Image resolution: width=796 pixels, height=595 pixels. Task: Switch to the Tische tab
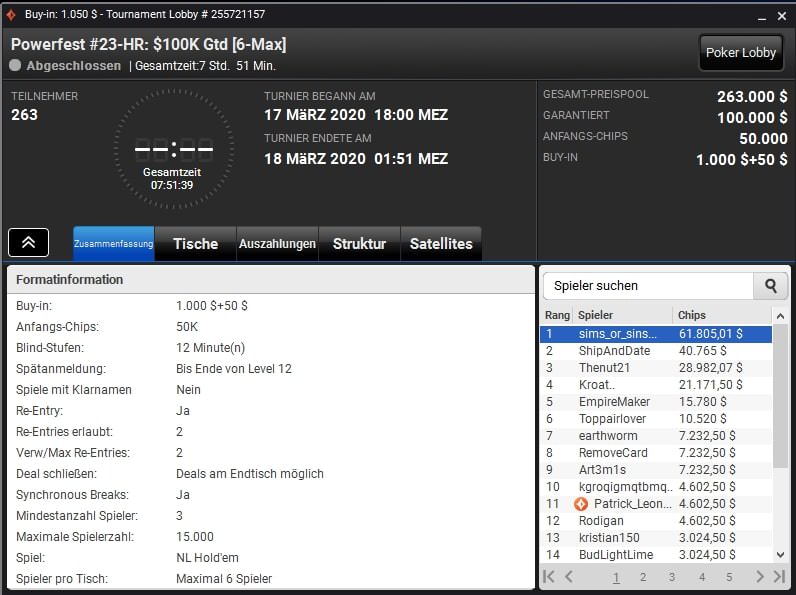195,244
